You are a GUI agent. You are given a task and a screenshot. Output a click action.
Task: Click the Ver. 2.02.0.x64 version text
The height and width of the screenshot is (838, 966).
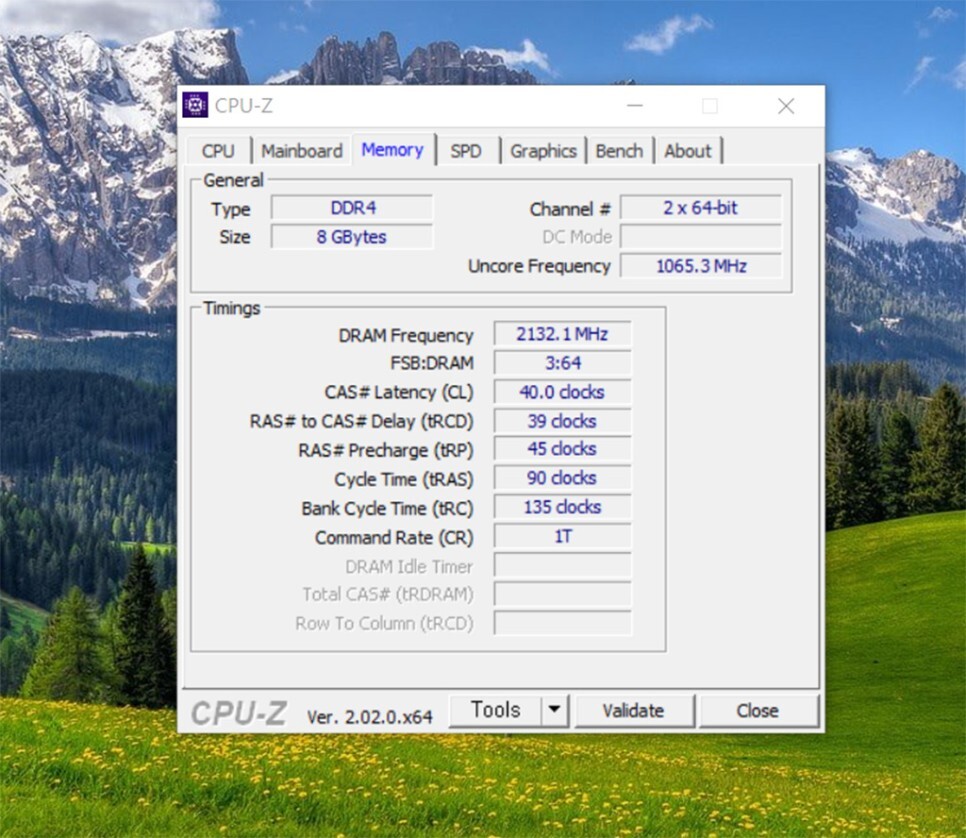[370, 717]
